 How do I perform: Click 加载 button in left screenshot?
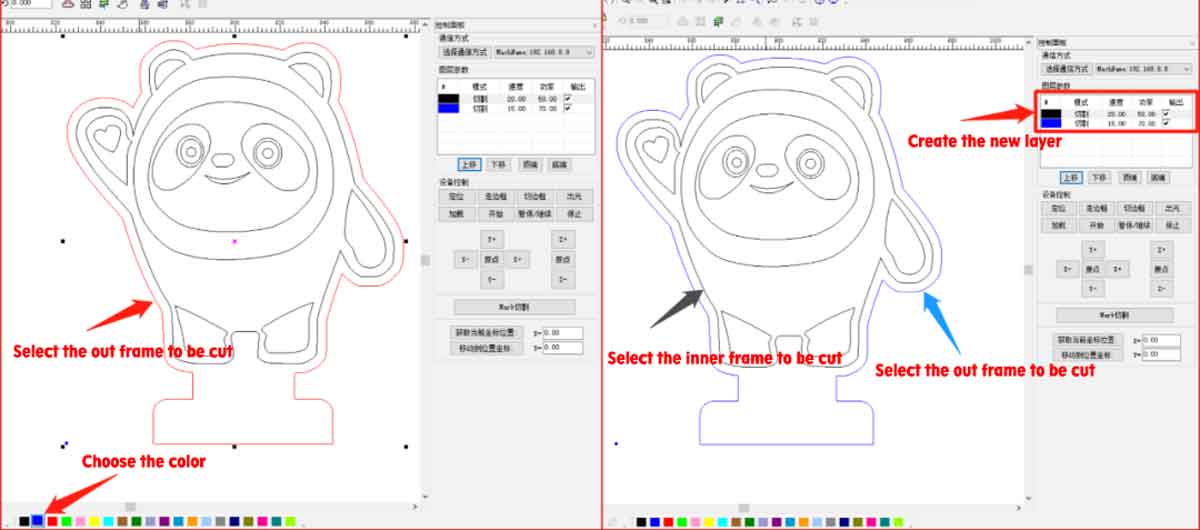pos(456,213)
